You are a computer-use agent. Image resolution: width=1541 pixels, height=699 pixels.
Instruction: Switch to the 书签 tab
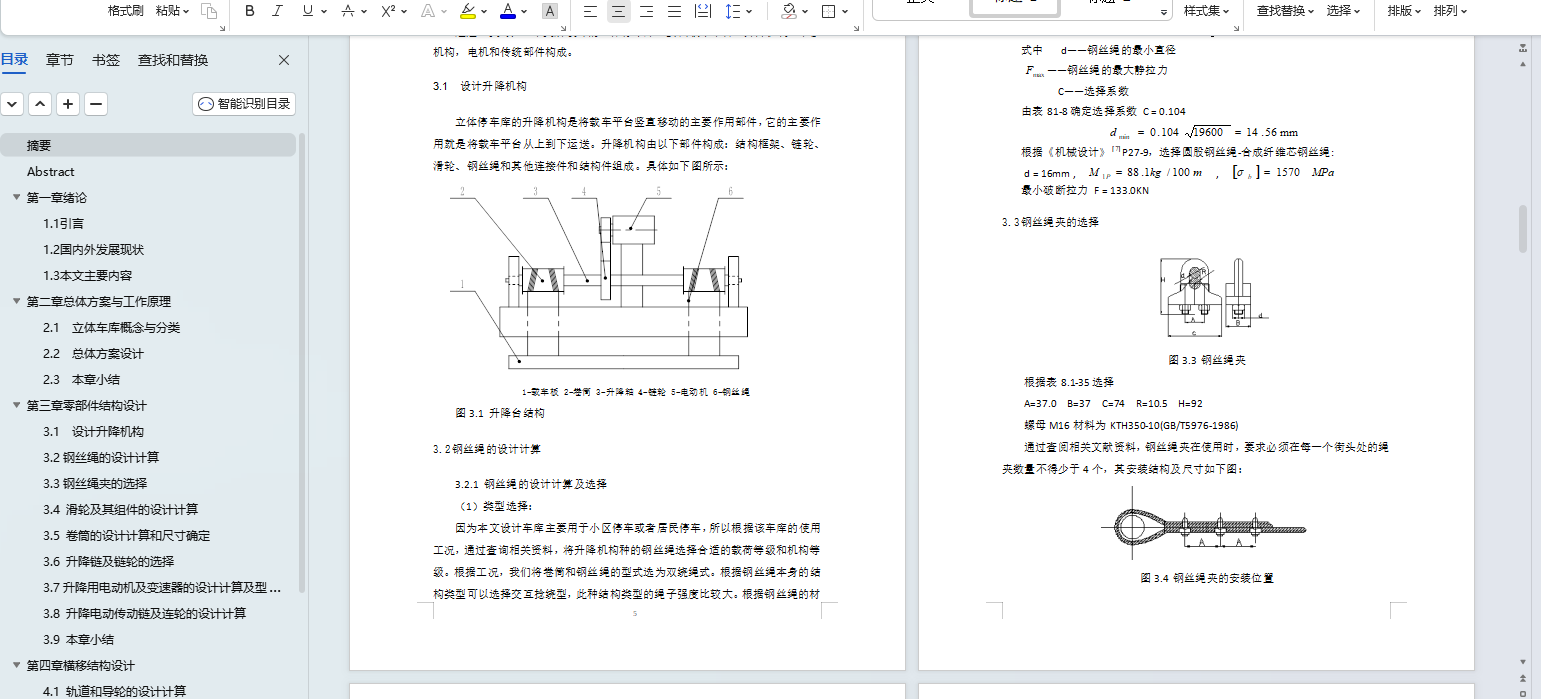click(x=106, y=60)
